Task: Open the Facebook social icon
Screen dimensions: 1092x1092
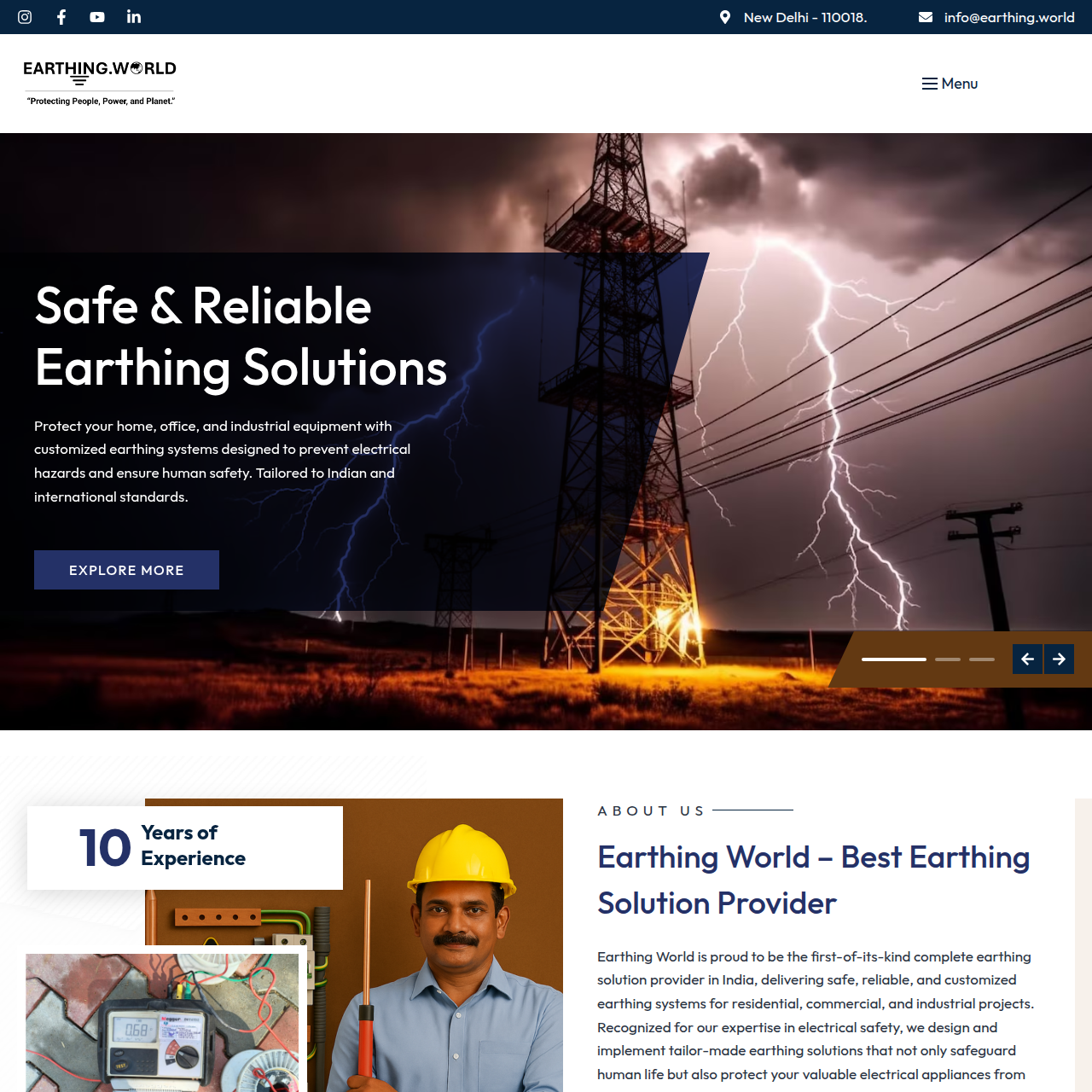Action: (x=61, y=17)
